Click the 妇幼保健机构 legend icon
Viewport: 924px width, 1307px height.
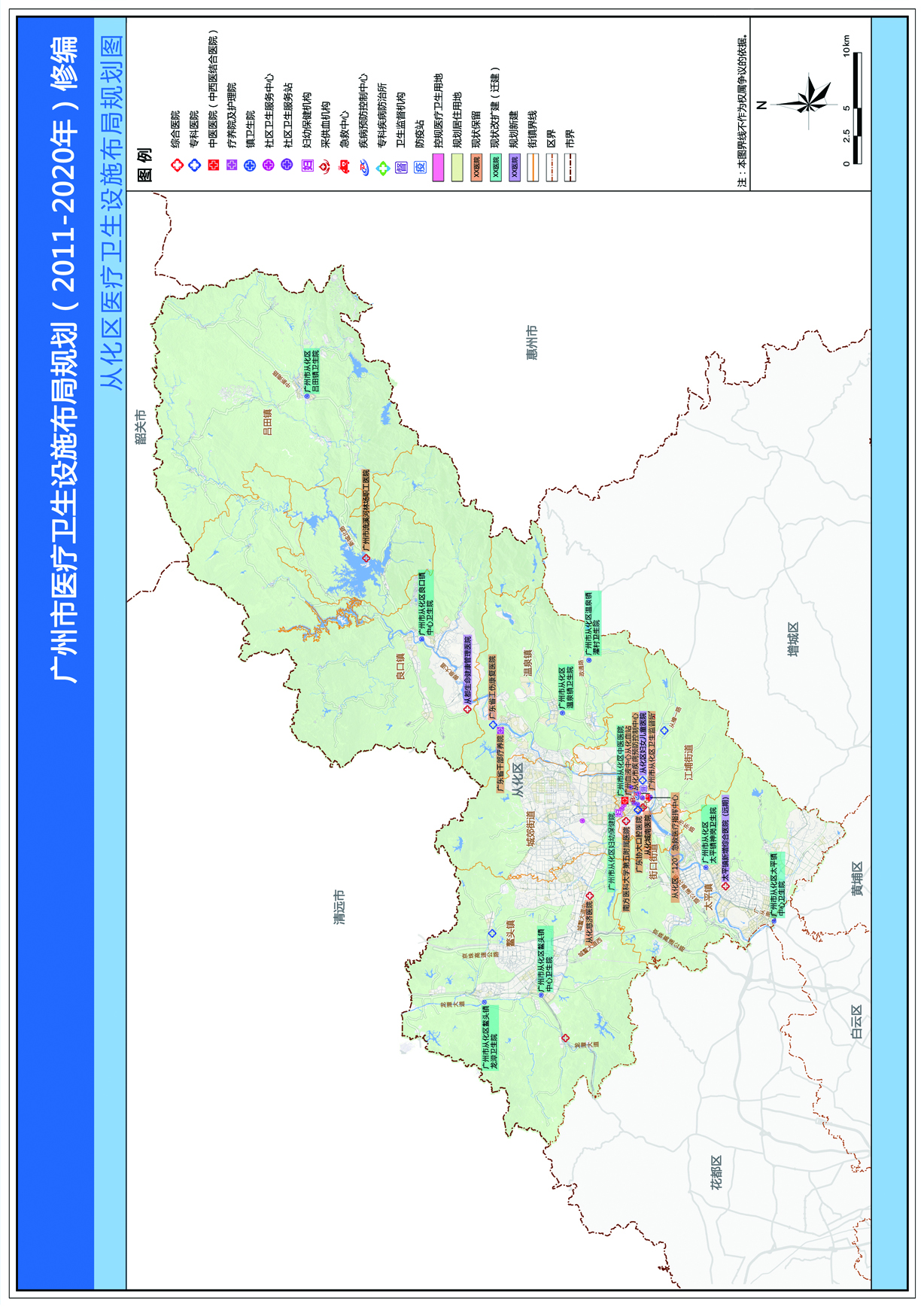pyautogui.click(x=307, y=165)
